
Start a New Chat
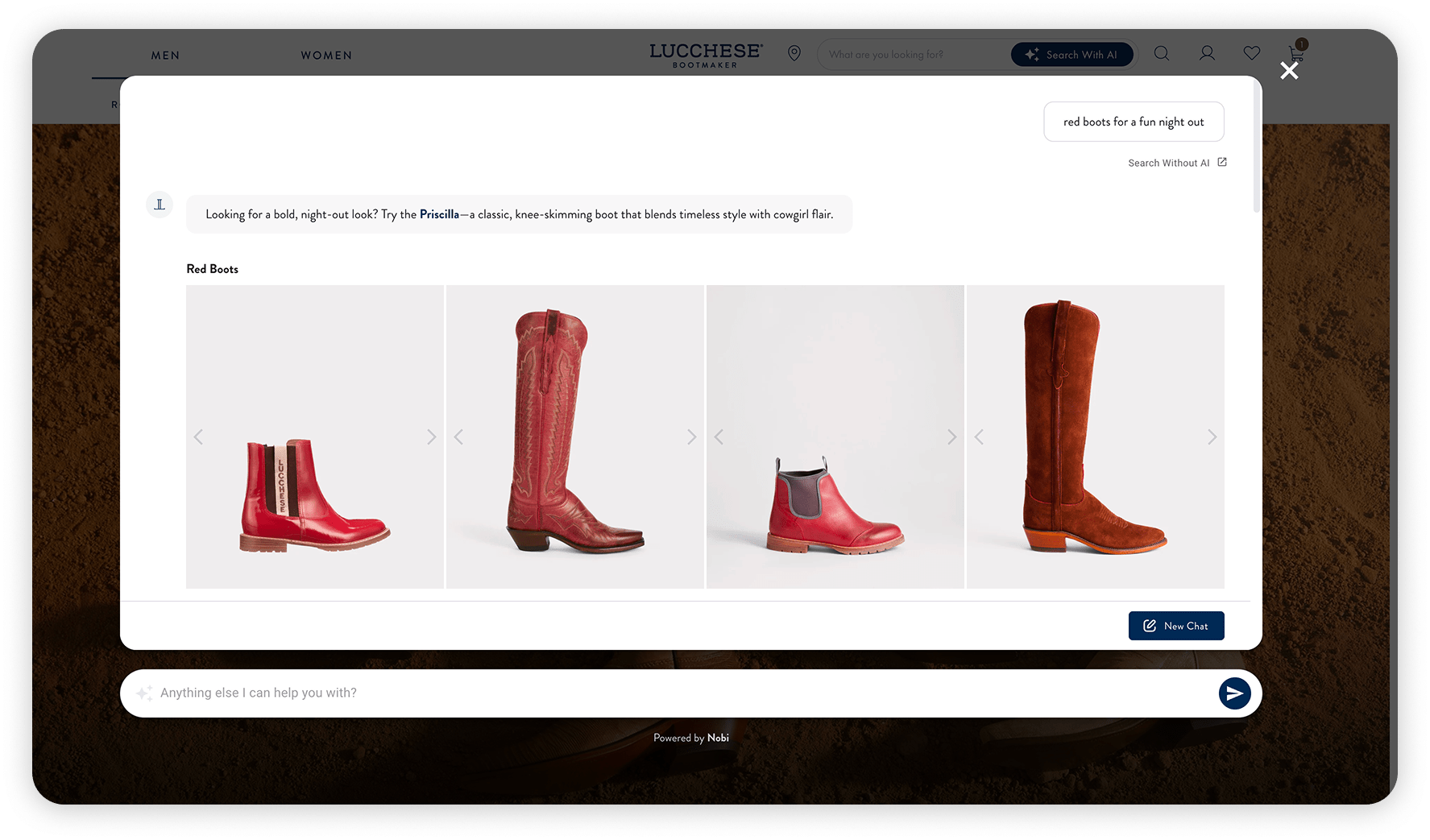point(1176,626)
